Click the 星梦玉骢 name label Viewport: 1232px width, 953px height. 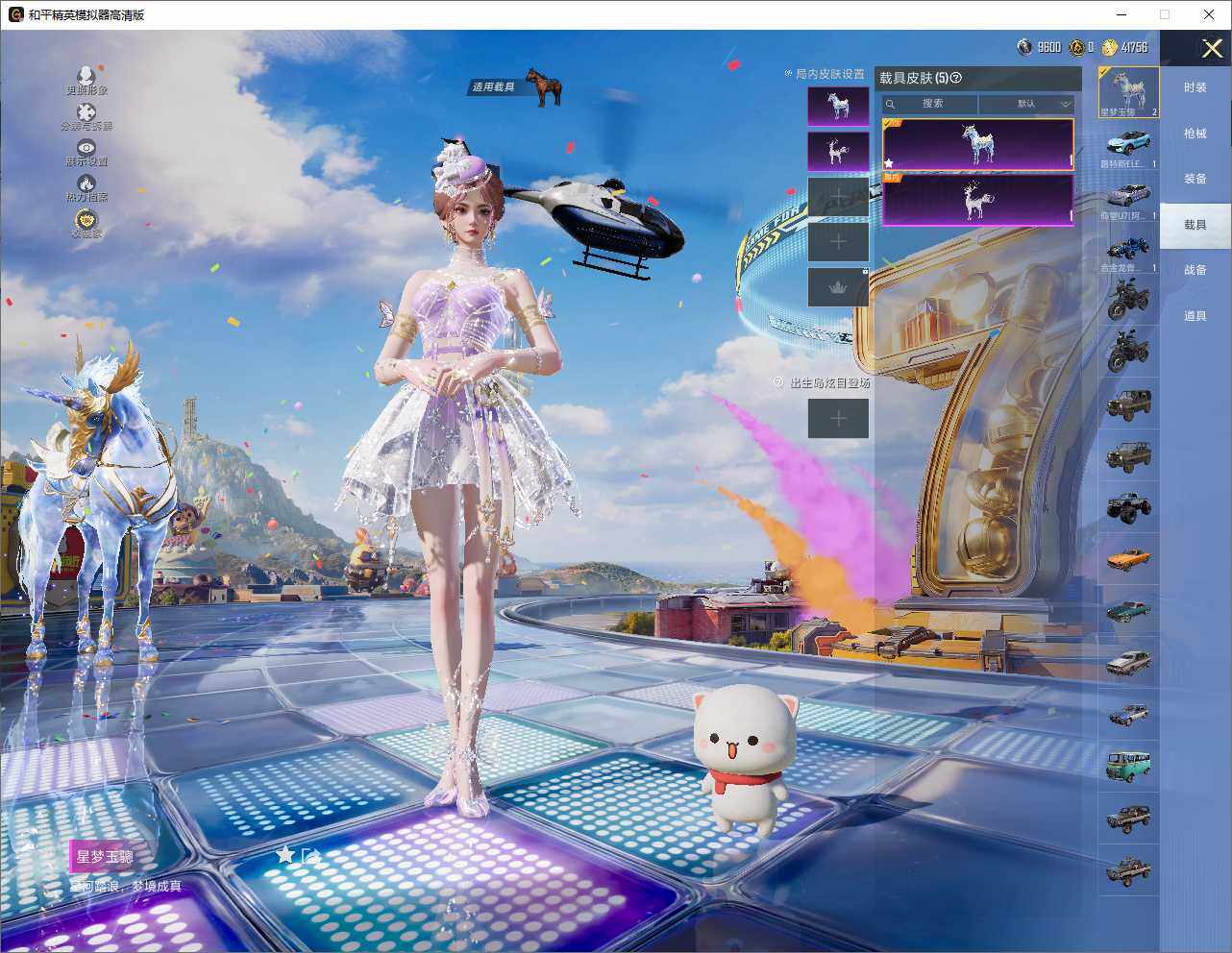coord(105,856)
